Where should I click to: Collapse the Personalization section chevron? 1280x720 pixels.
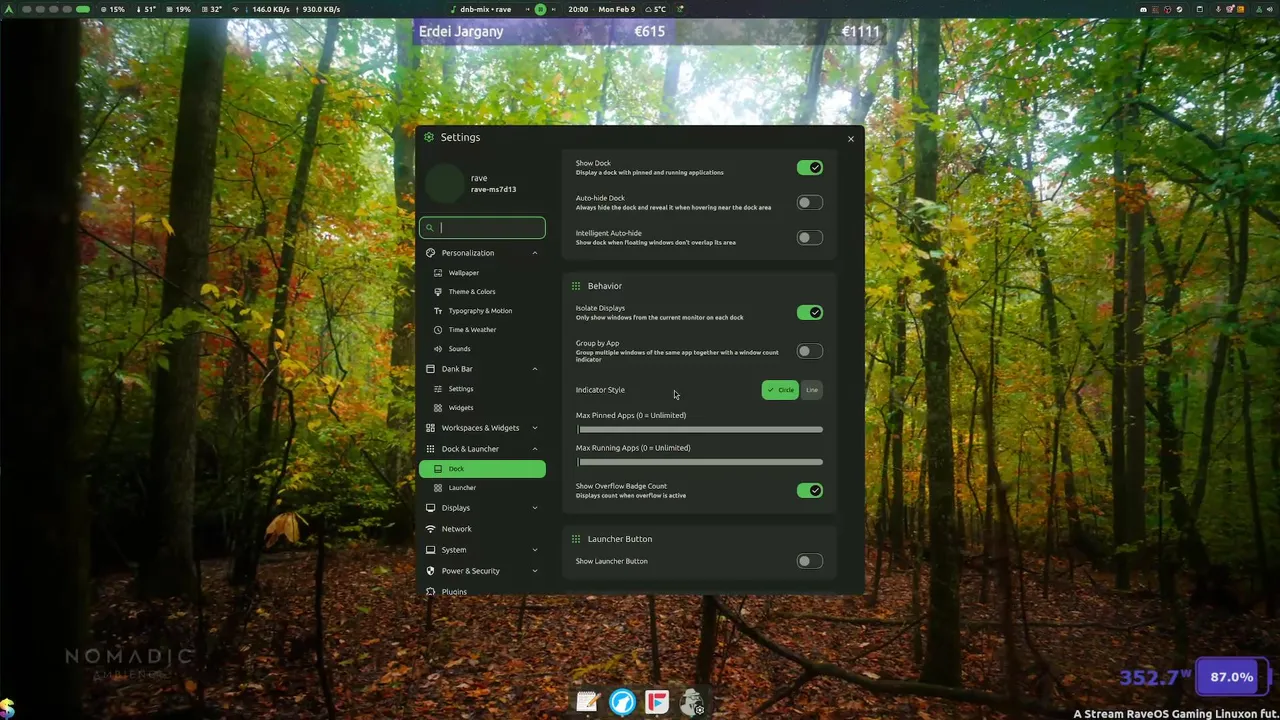tap(535, 253)
